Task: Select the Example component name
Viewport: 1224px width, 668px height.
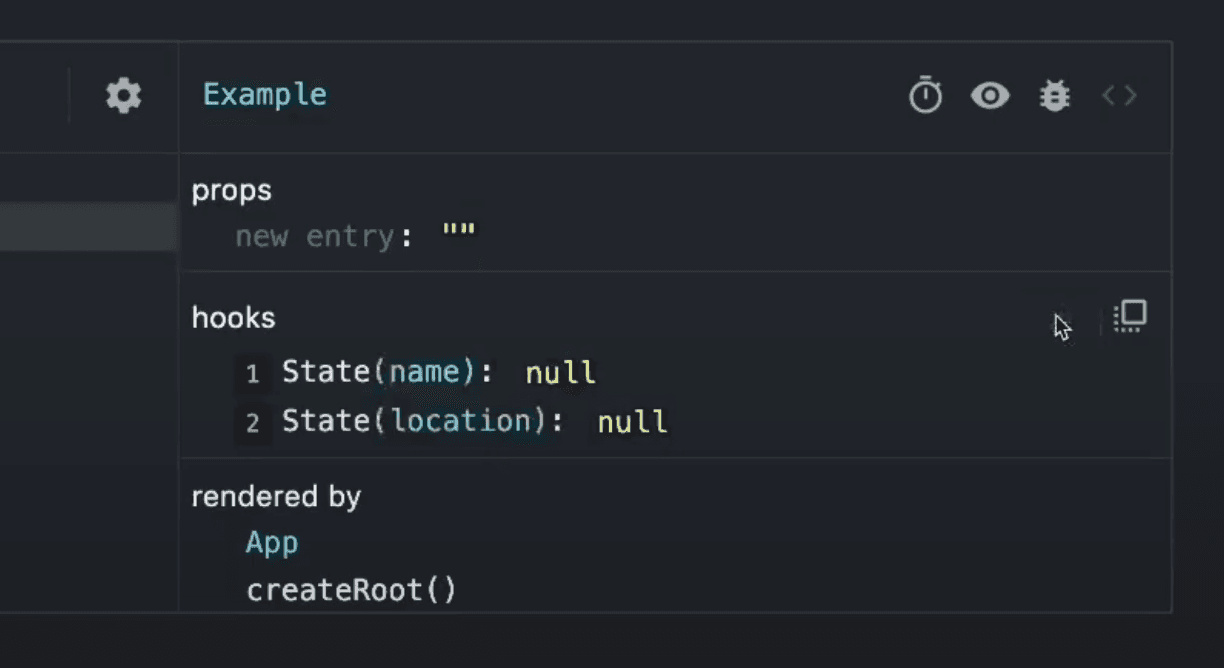Action: 265,95
